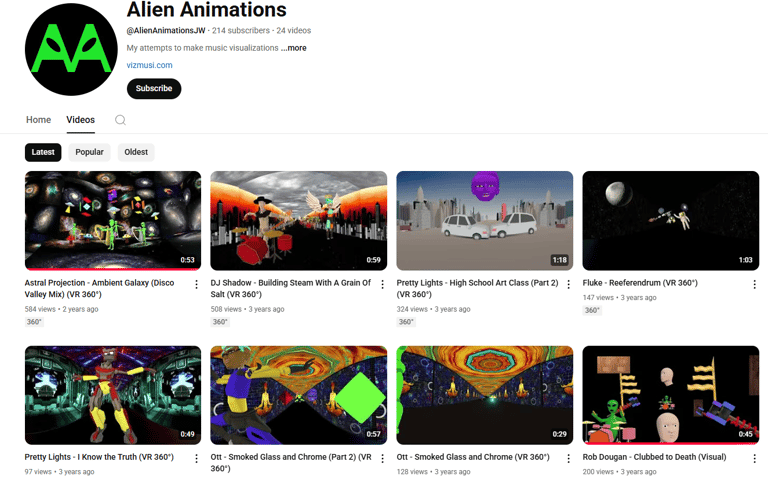Play the Fluke astronaut and moon thumbnail
The width and height of the screenshot is (768, 478).
click(x=671, y=220)
